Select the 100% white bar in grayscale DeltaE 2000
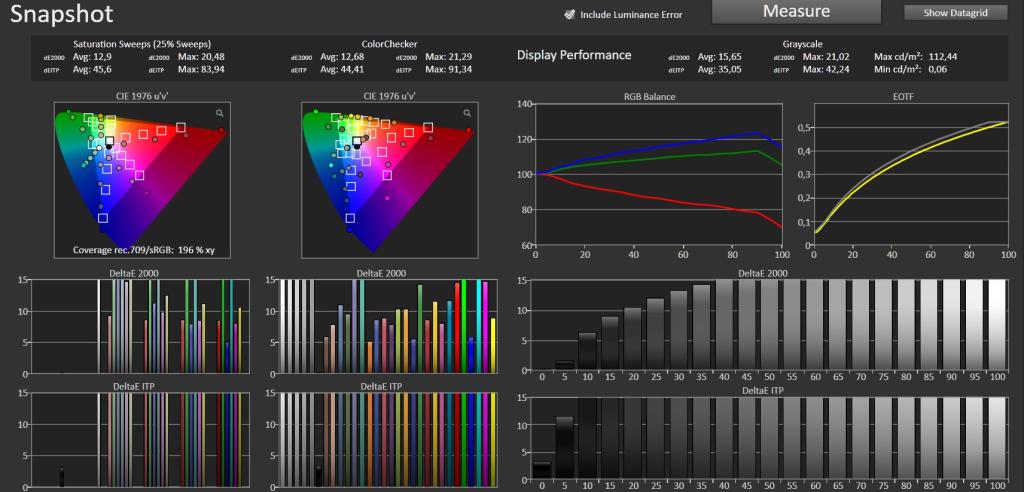This screenshot has width=1024, height=492. pos(997,325)
